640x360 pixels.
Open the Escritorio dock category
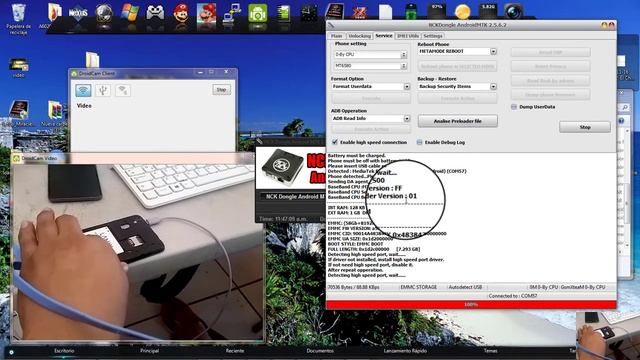click(x=64, y=351)
